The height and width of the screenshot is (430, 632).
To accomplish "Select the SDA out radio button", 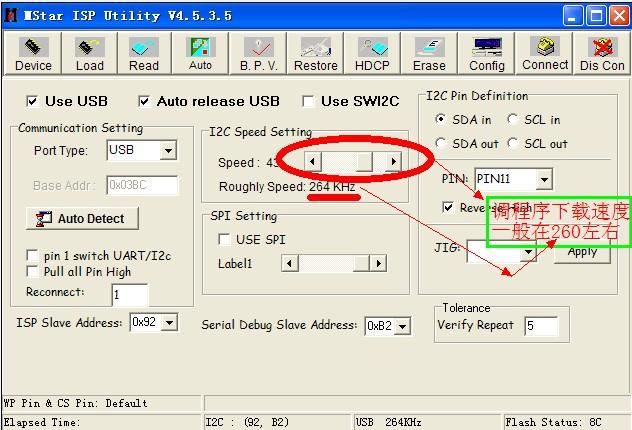I will 441,143.
